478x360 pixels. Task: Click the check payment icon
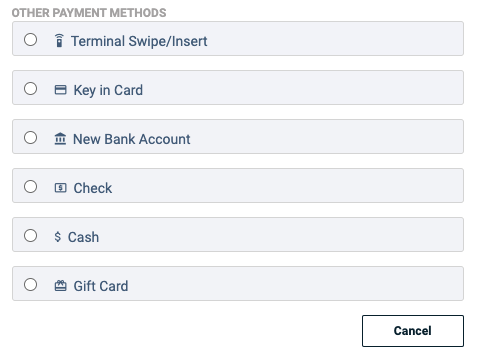click(x=60, y=188)
